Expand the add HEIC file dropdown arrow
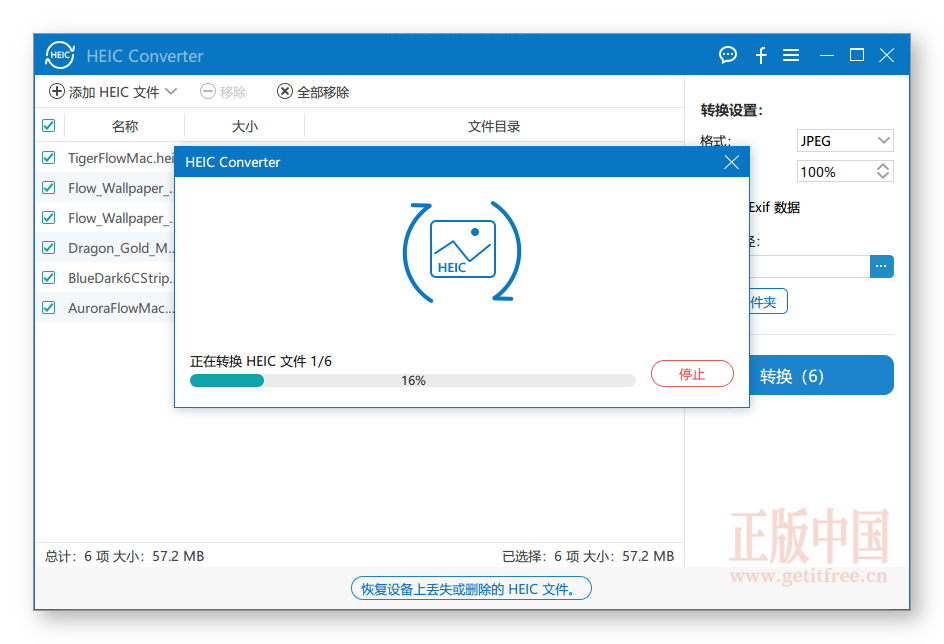The width and height of the screenshot is (944, 644). tap(171, 91)
